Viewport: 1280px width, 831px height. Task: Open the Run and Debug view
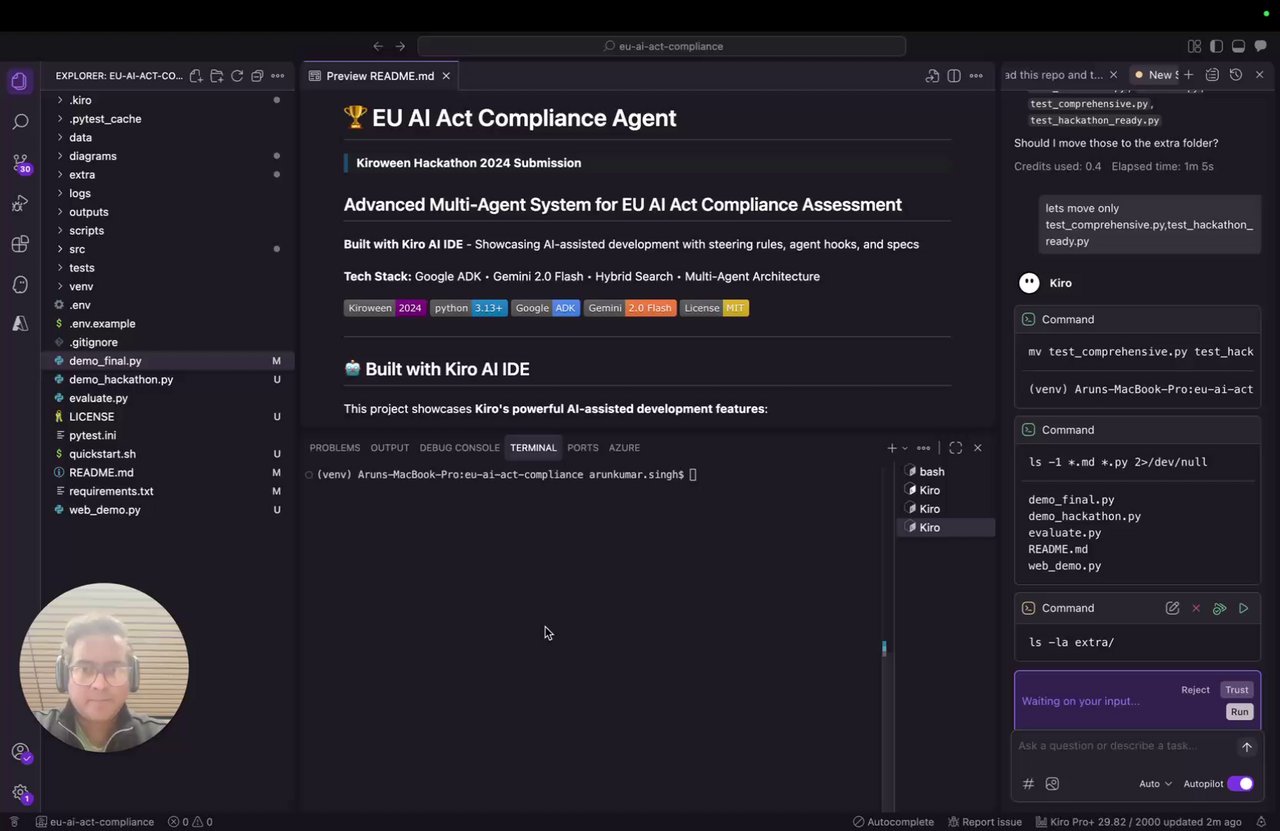click(20, 204)
